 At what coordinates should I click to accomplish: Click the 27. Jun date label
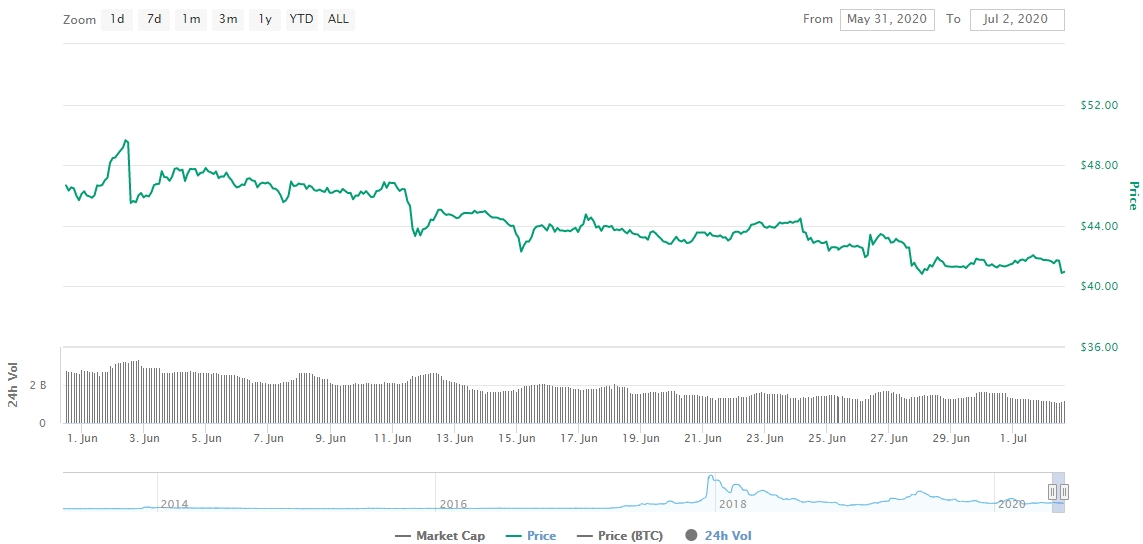[889, 439]
